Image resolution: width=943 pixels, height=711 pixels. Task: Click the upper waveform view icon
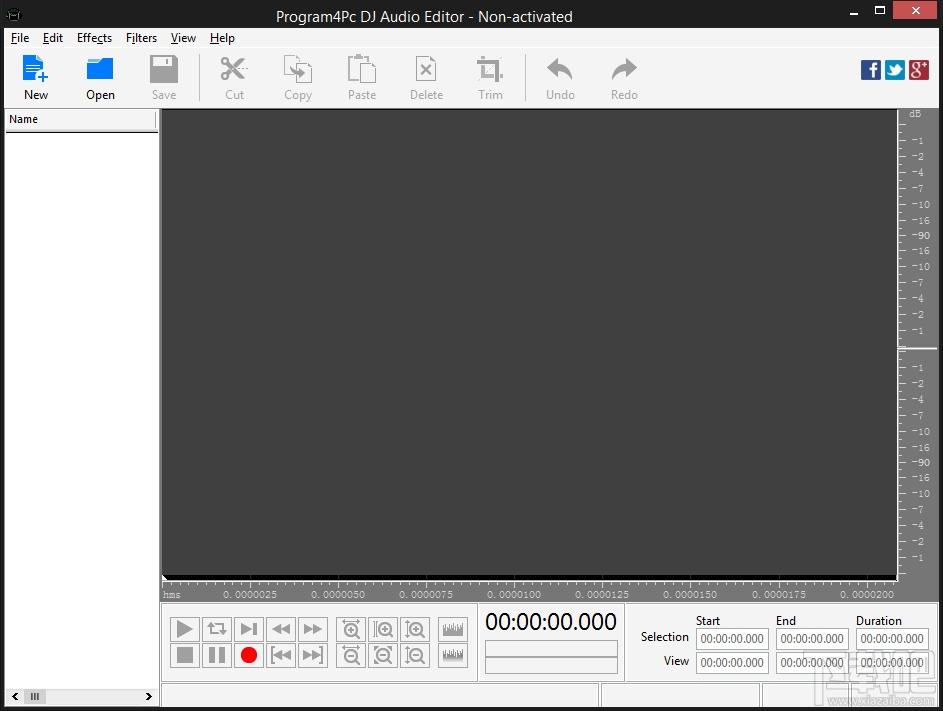point(453,629)
